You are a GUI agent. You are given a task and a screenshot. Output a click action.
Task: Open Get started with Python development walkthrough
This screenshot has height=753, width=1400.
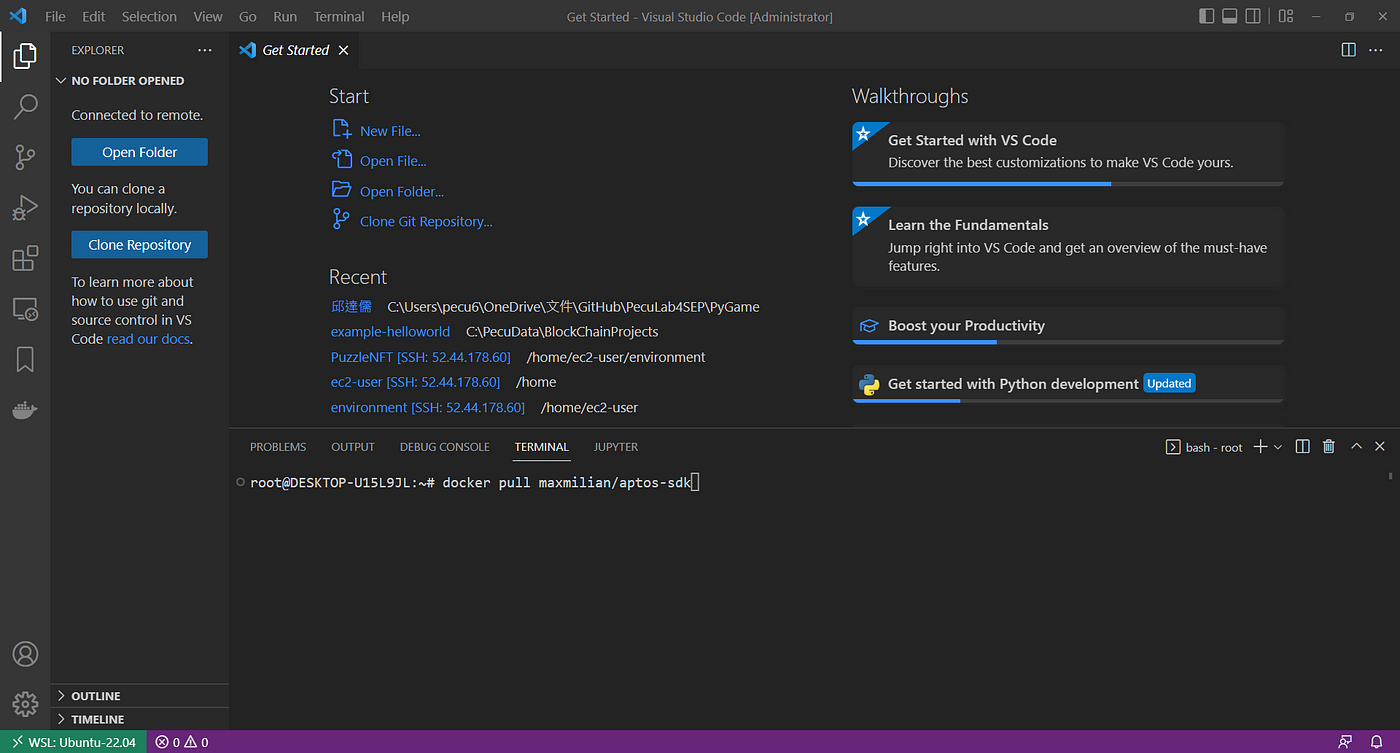coord(1067,384)
